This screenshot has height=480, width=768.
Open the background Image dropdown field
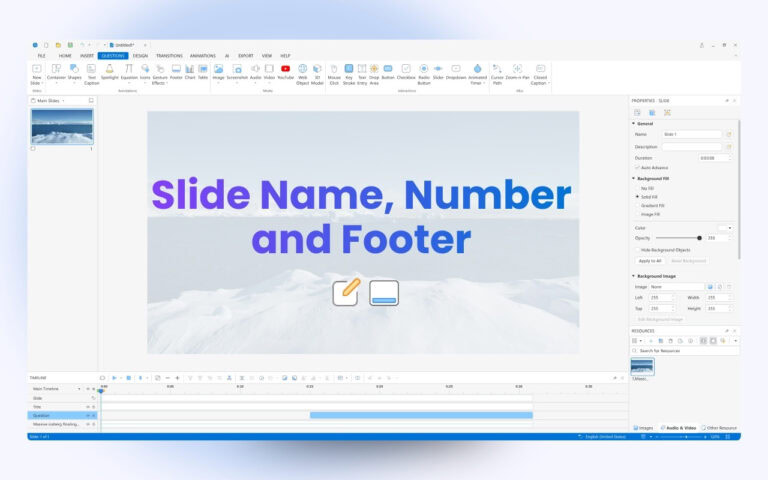coord(677,287)
